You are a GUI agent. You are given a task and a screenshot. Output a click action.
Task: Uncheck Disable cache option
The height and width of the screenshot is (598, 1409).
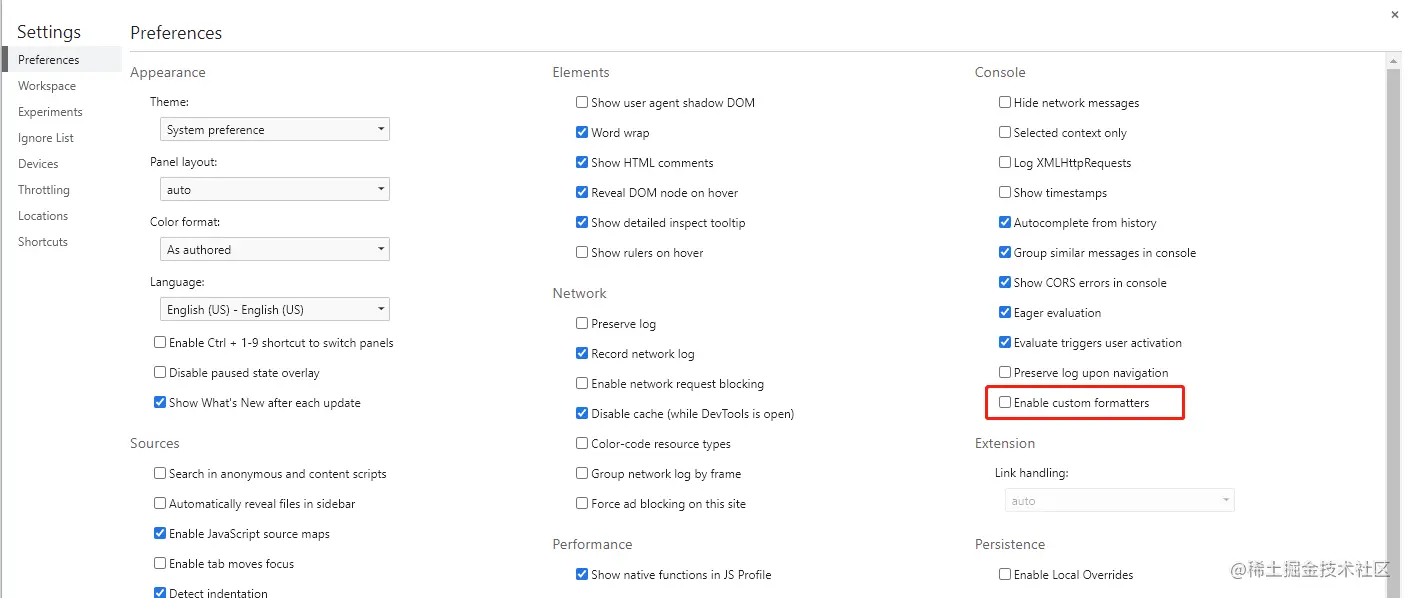[582, 414]
